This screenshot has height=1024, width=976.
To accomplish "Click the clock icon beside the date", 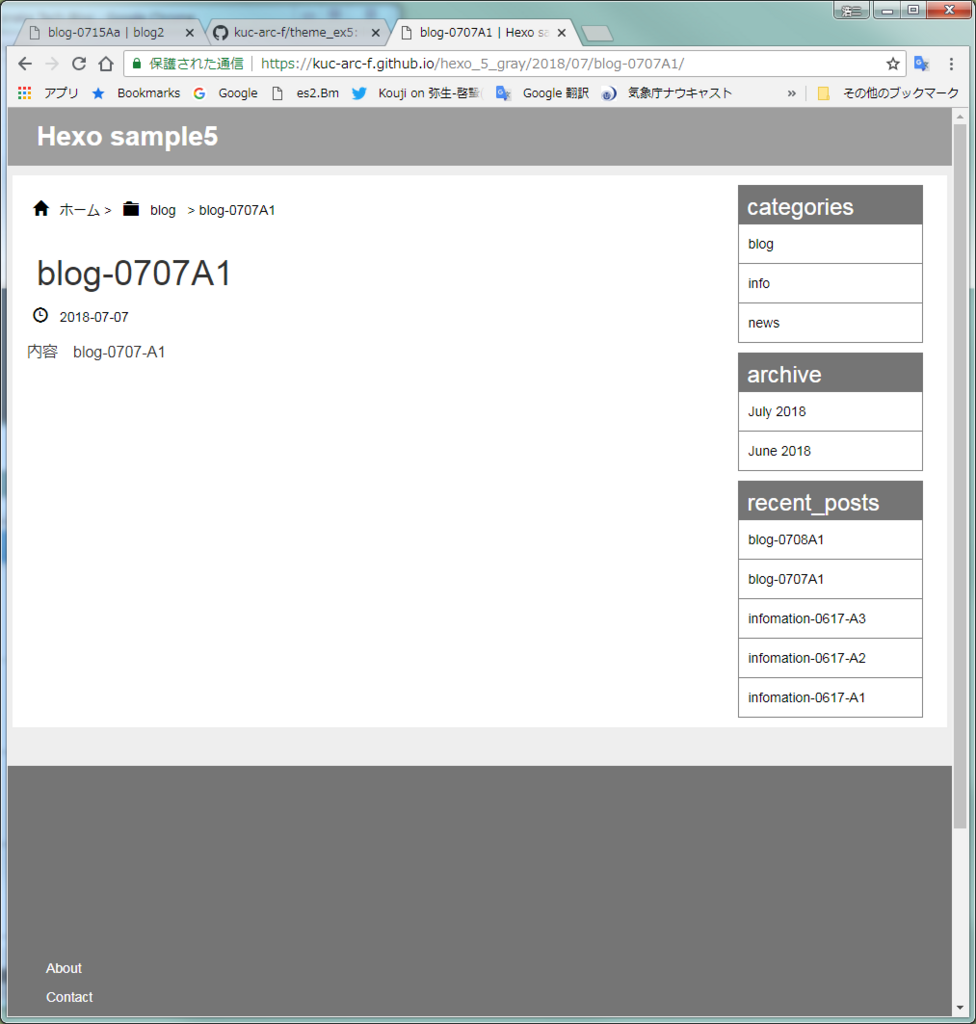I will [41, 315].
